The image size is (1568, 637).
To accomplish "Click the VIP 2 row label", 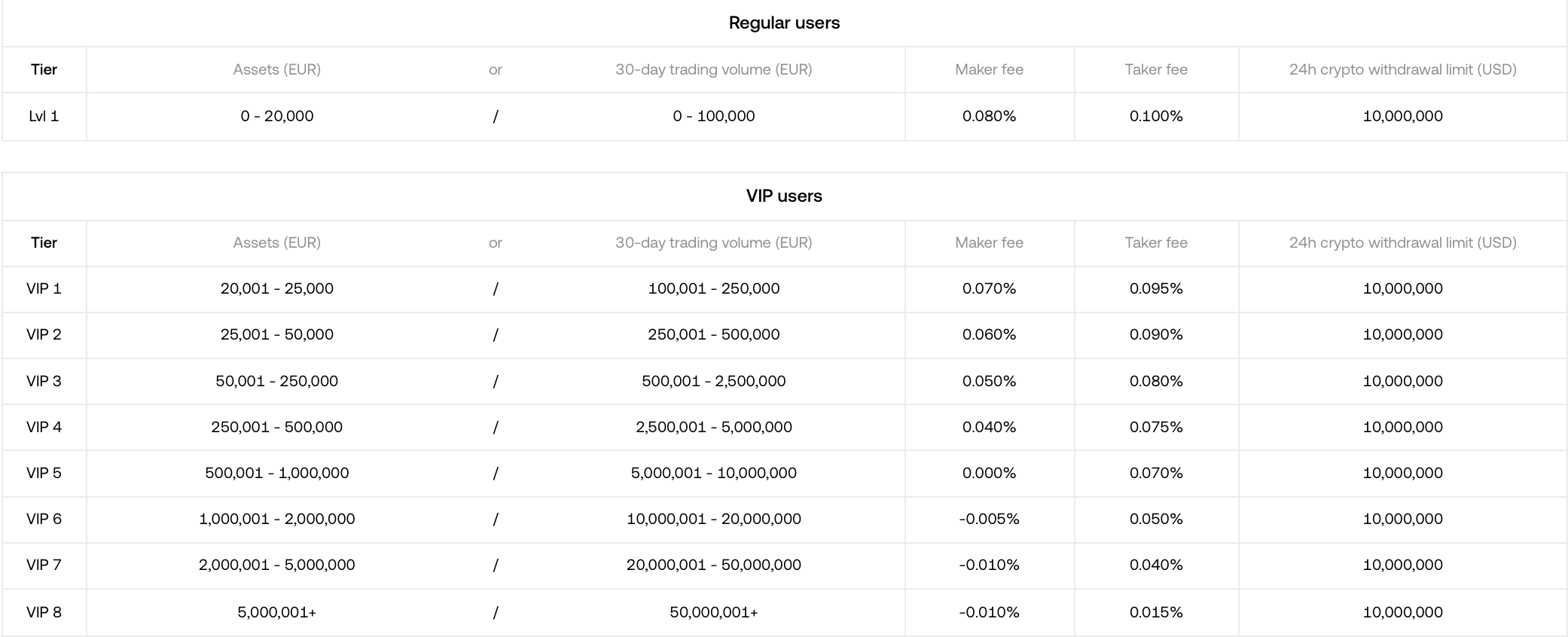I will coord(44,334).
